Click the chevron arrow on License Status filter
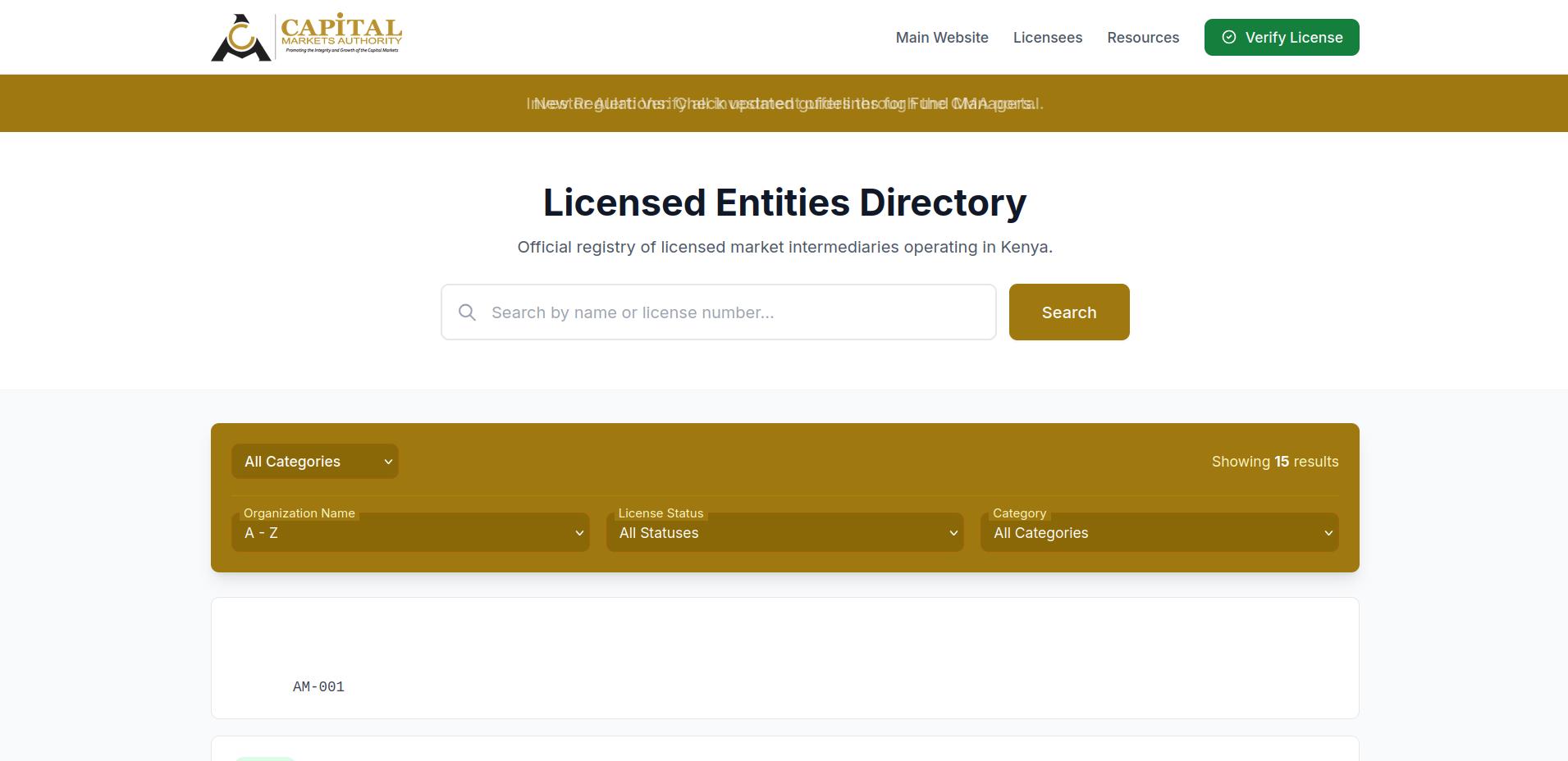The image size is (1568, 761). point(953,533)
